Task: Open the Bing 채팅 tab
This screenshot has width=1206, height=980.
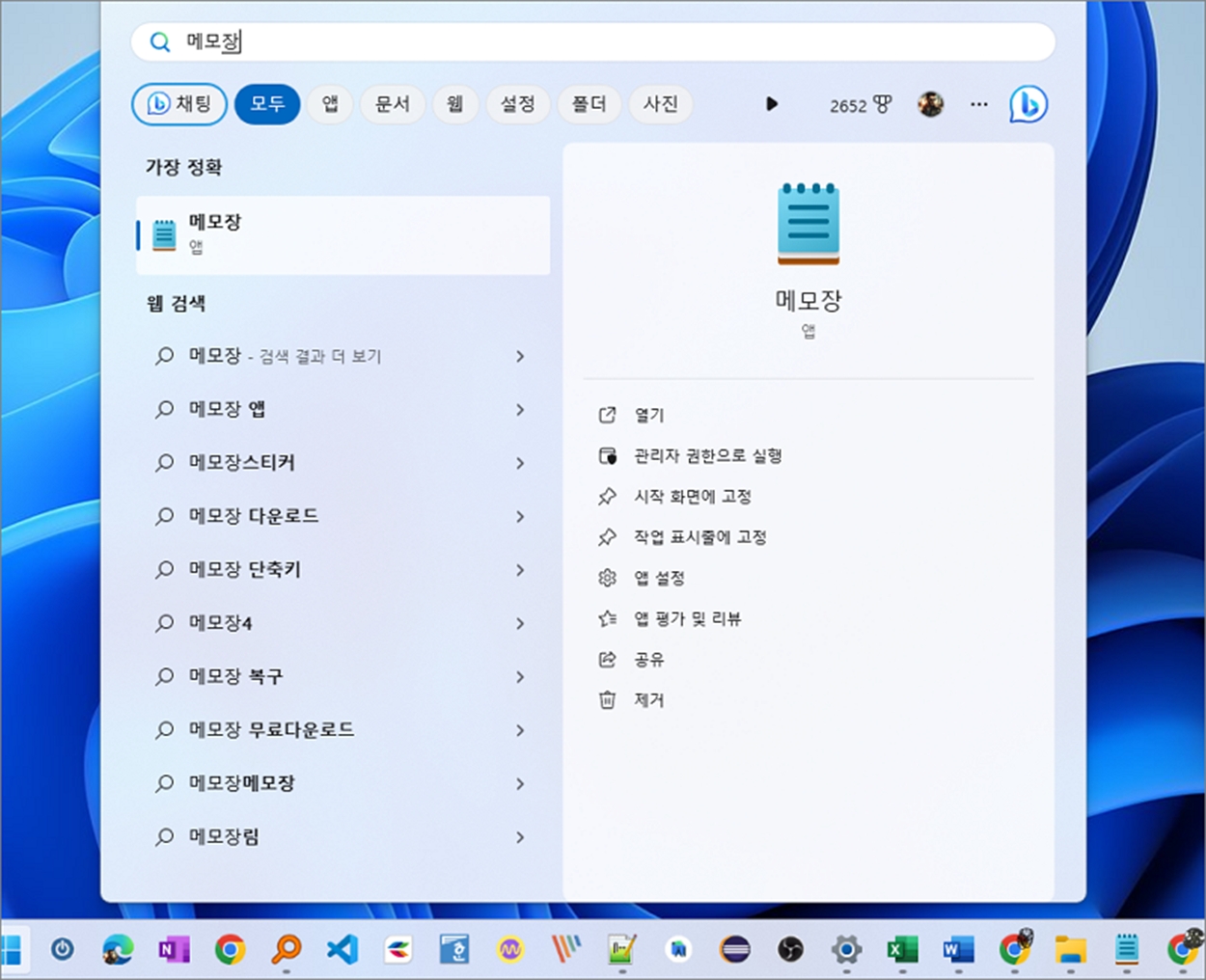Action: click(179, 104)
